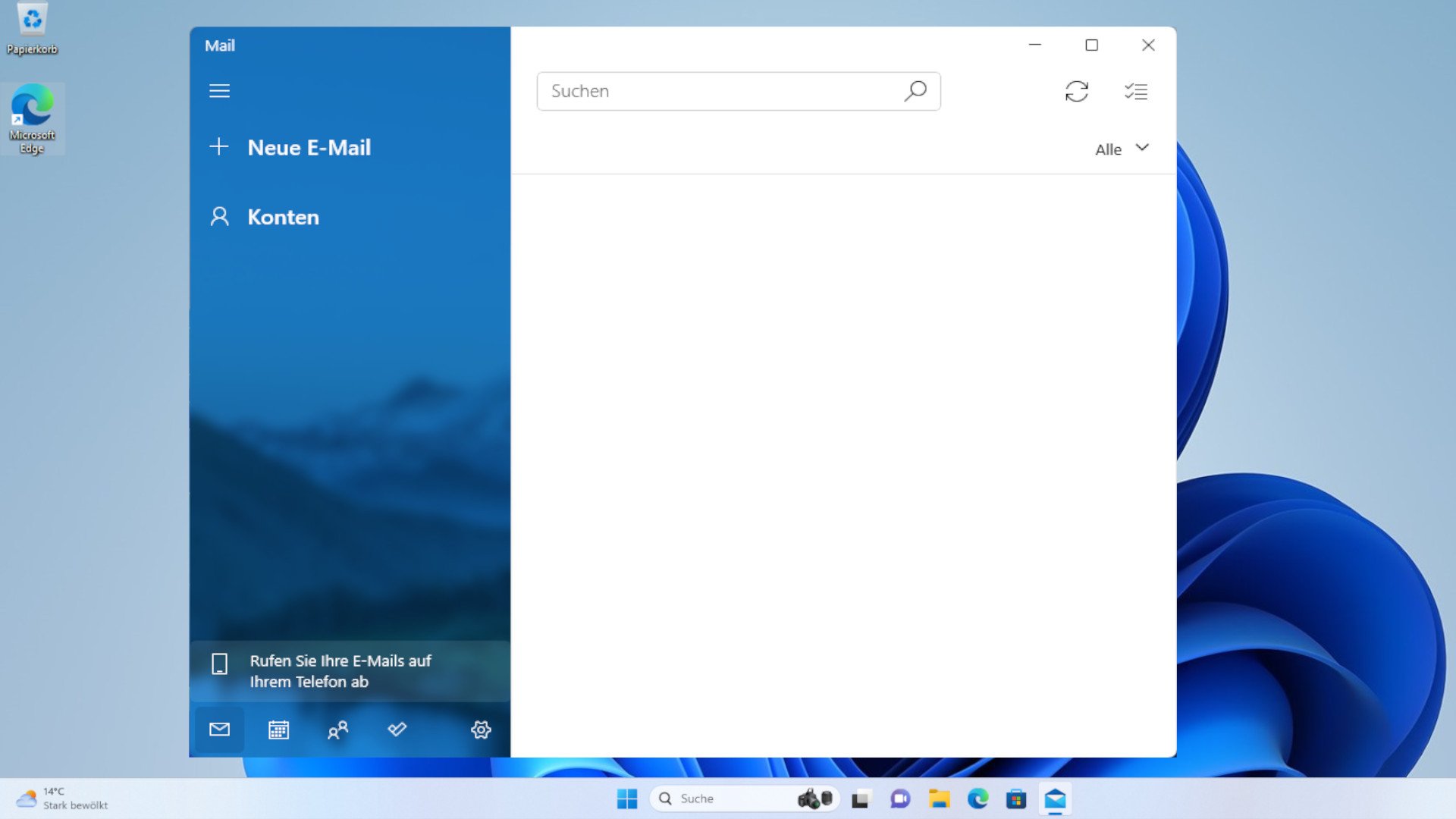Toggle the hamburger menu in Mail sidebar

point(220,90)
